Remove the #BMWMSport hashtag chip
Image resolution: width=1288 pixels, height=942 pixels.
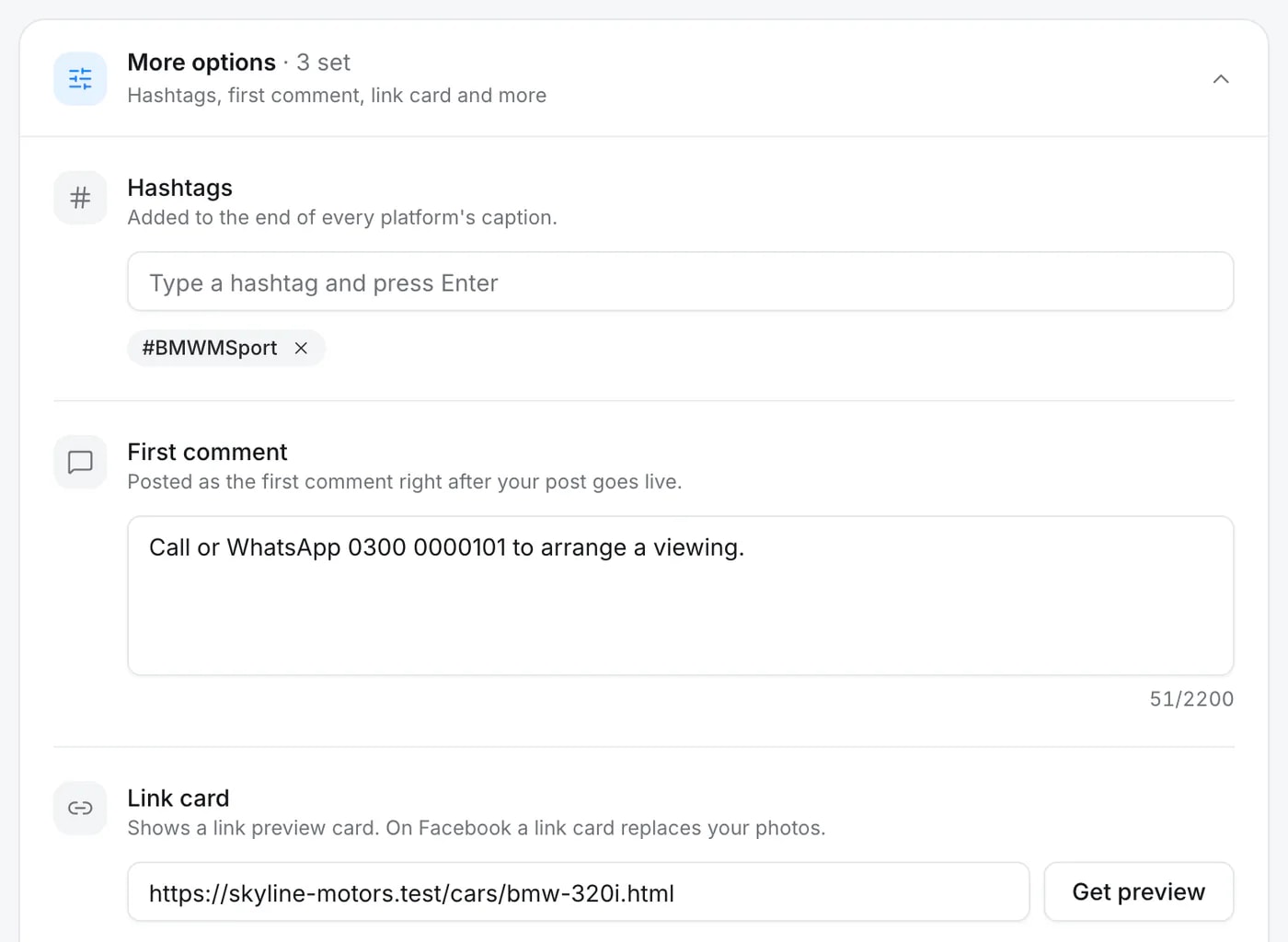[x=301, y=348]
